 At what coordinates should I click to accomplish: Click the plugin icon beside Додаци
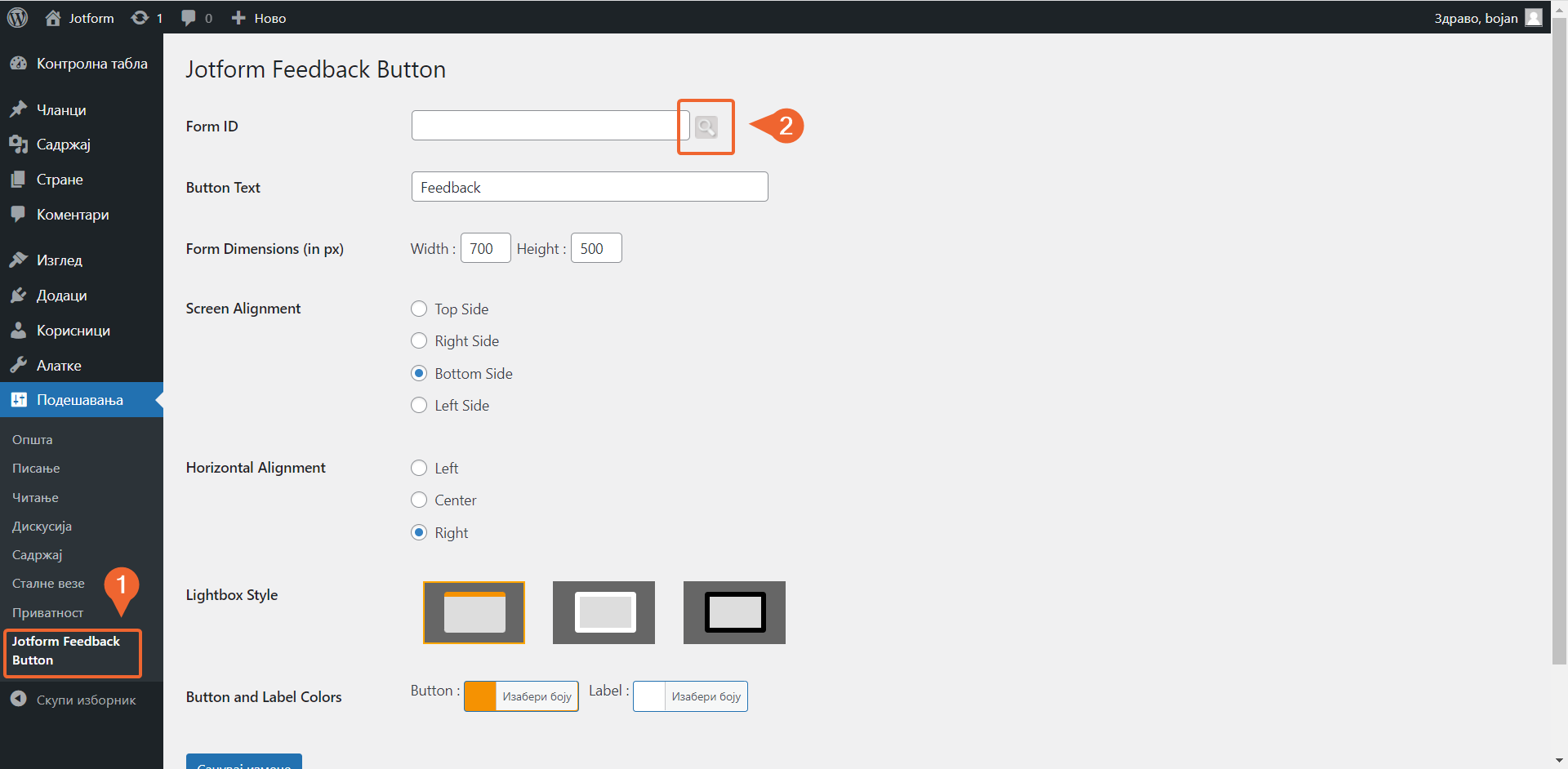pos(18,295)
